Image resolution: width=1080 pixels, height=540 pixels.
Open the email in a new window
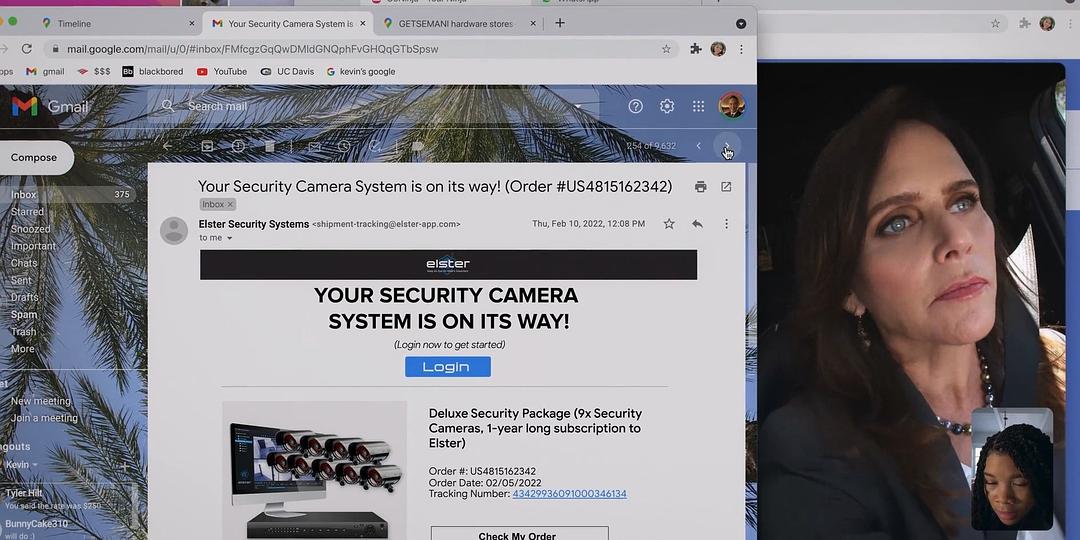(726, 187)
